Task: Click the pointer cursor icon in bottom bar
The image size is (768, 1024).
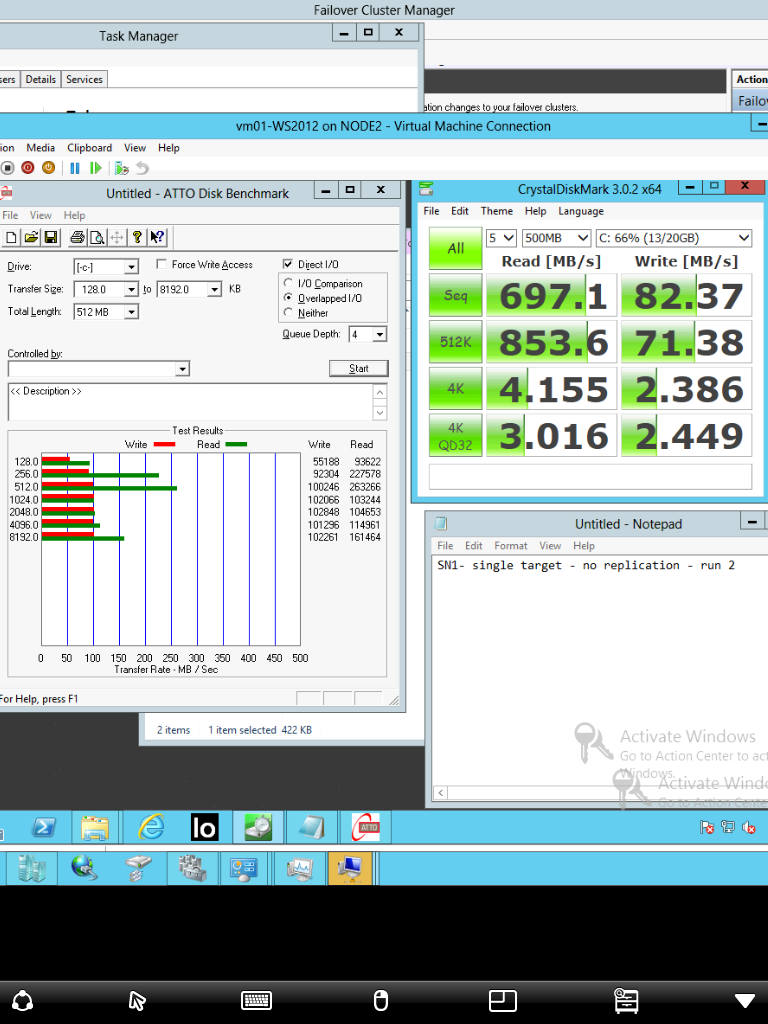Action: [136, 1000]
